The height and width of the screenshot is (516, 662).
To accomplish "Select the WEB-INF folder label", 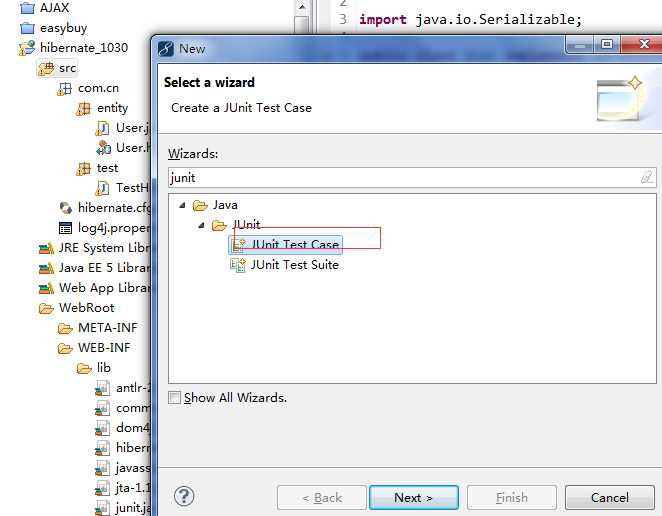I will pos(104,348).
